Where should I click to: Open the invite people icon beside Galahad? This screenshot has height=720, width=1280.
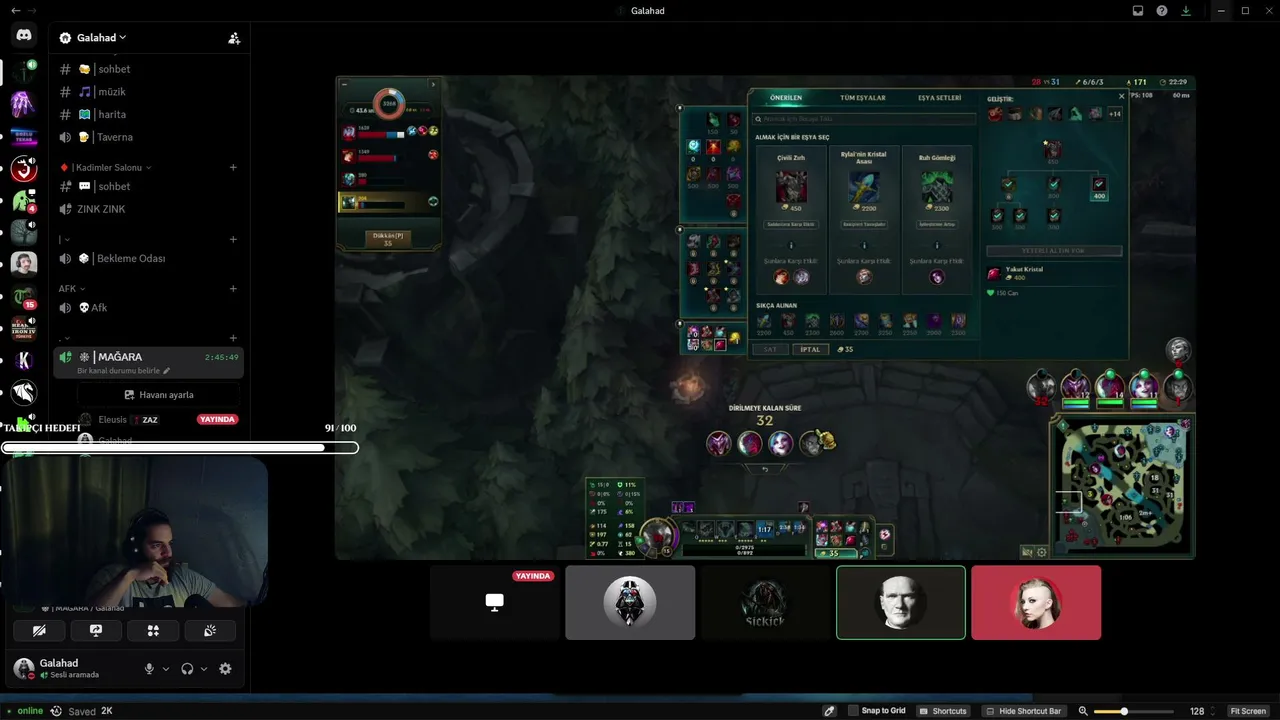(234, 38)
